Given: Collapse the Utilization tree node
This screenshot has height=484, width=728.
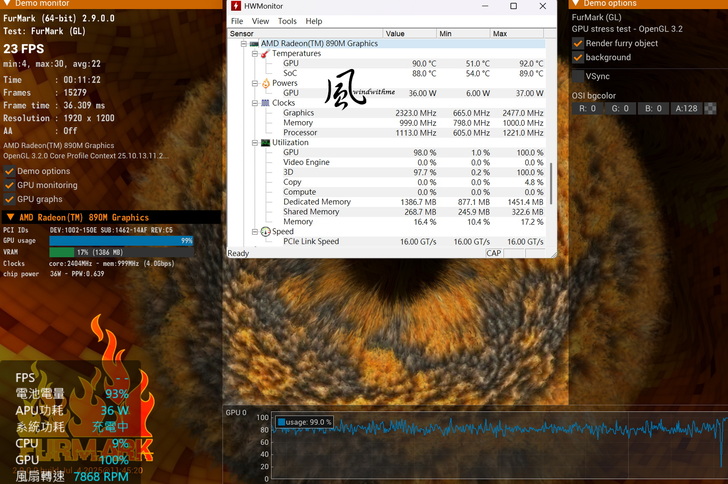Looking at the screenshot, I should coord(255,143).
